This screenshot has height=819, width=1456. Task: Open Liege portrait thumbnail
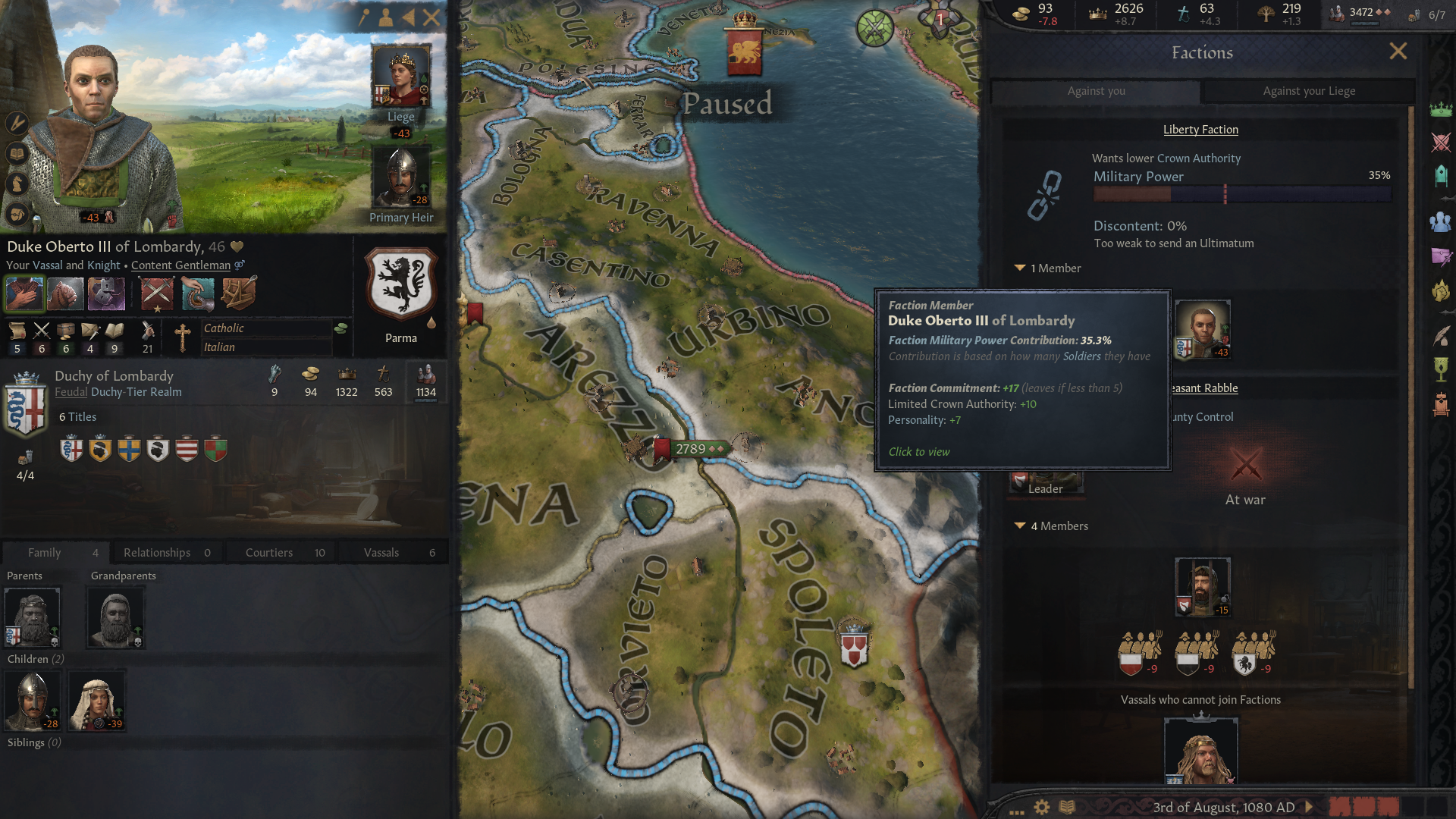coord(401,76)
